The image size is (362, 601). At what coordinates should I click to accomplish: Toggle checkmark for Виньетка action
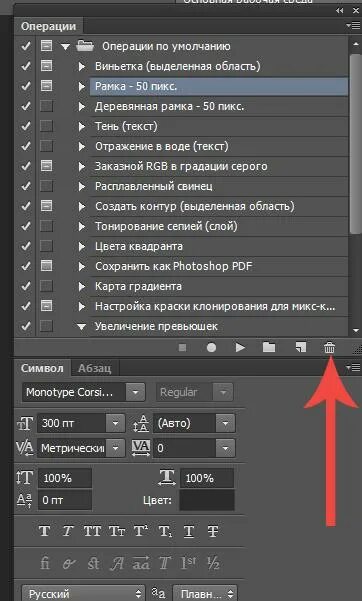[26, 66]
